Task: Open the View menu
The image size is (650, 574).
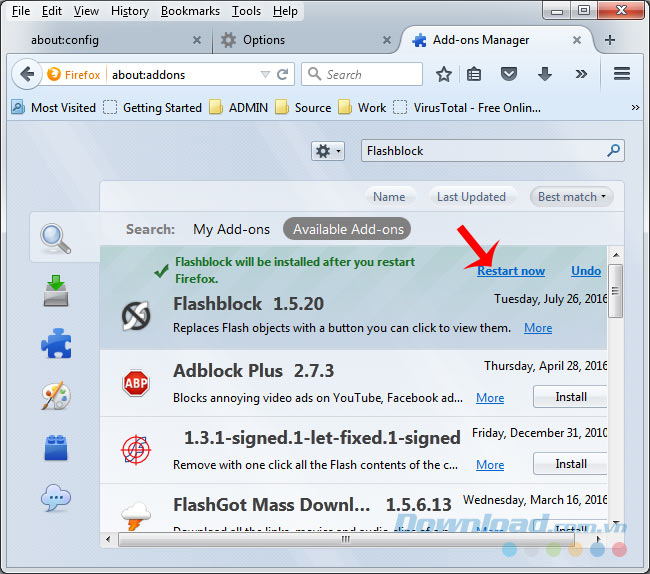Action: point(86,11)
